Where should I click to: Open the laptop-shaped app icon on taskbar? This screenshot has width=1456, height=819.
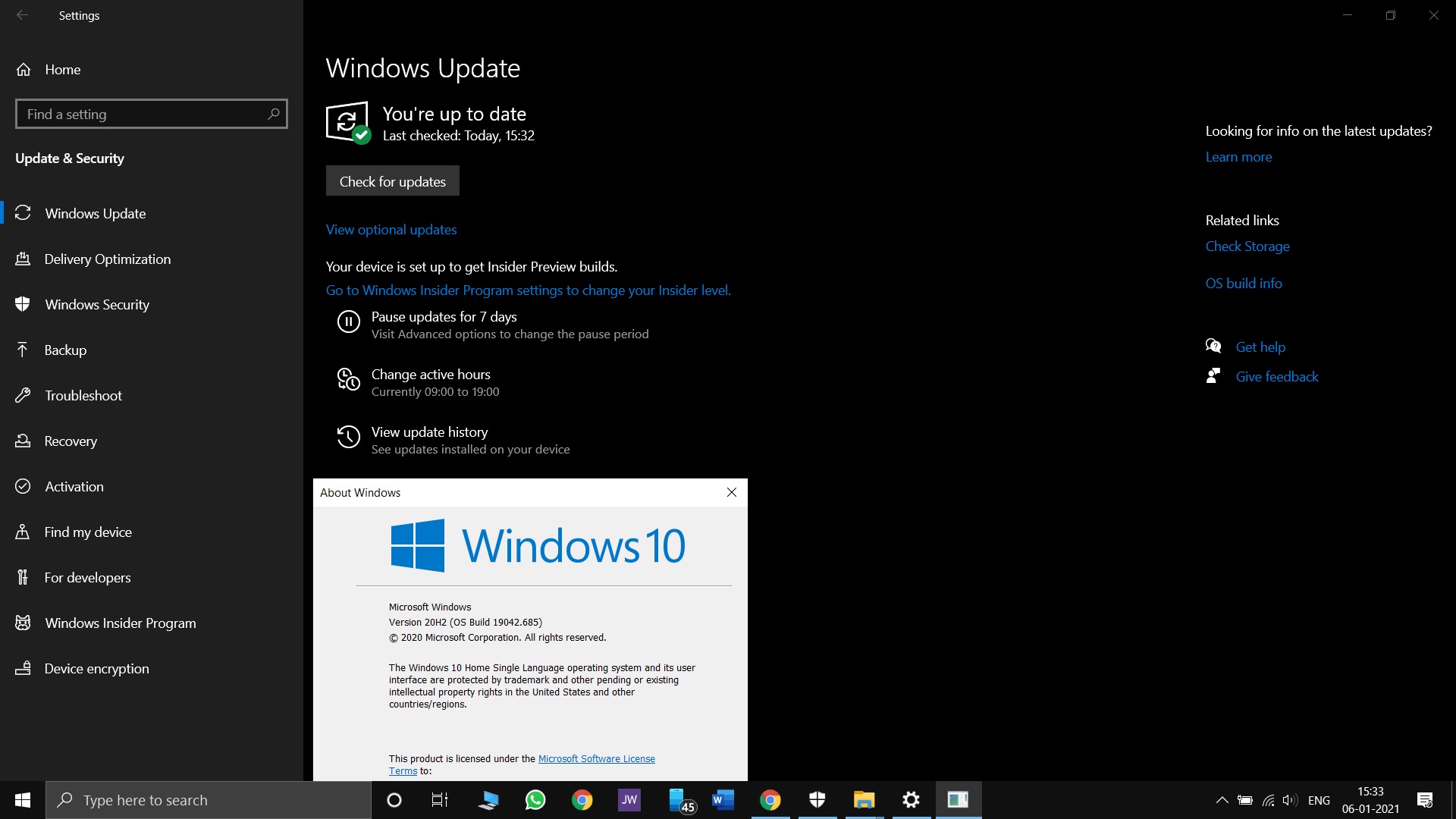[x=488, y=800]
